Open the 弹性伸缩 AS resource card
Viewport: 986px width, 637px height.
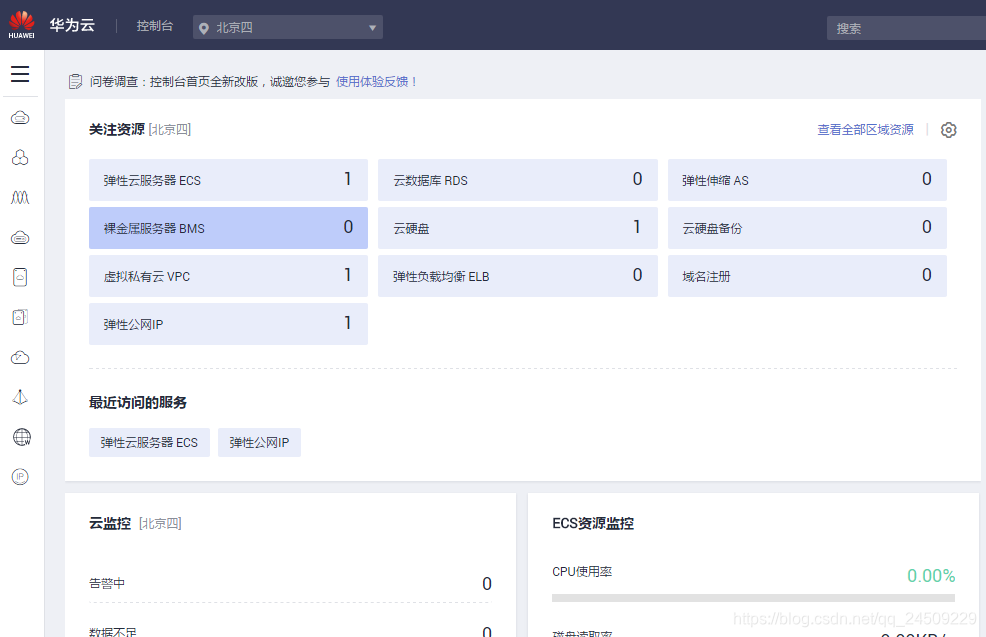[x=807, y=180]
